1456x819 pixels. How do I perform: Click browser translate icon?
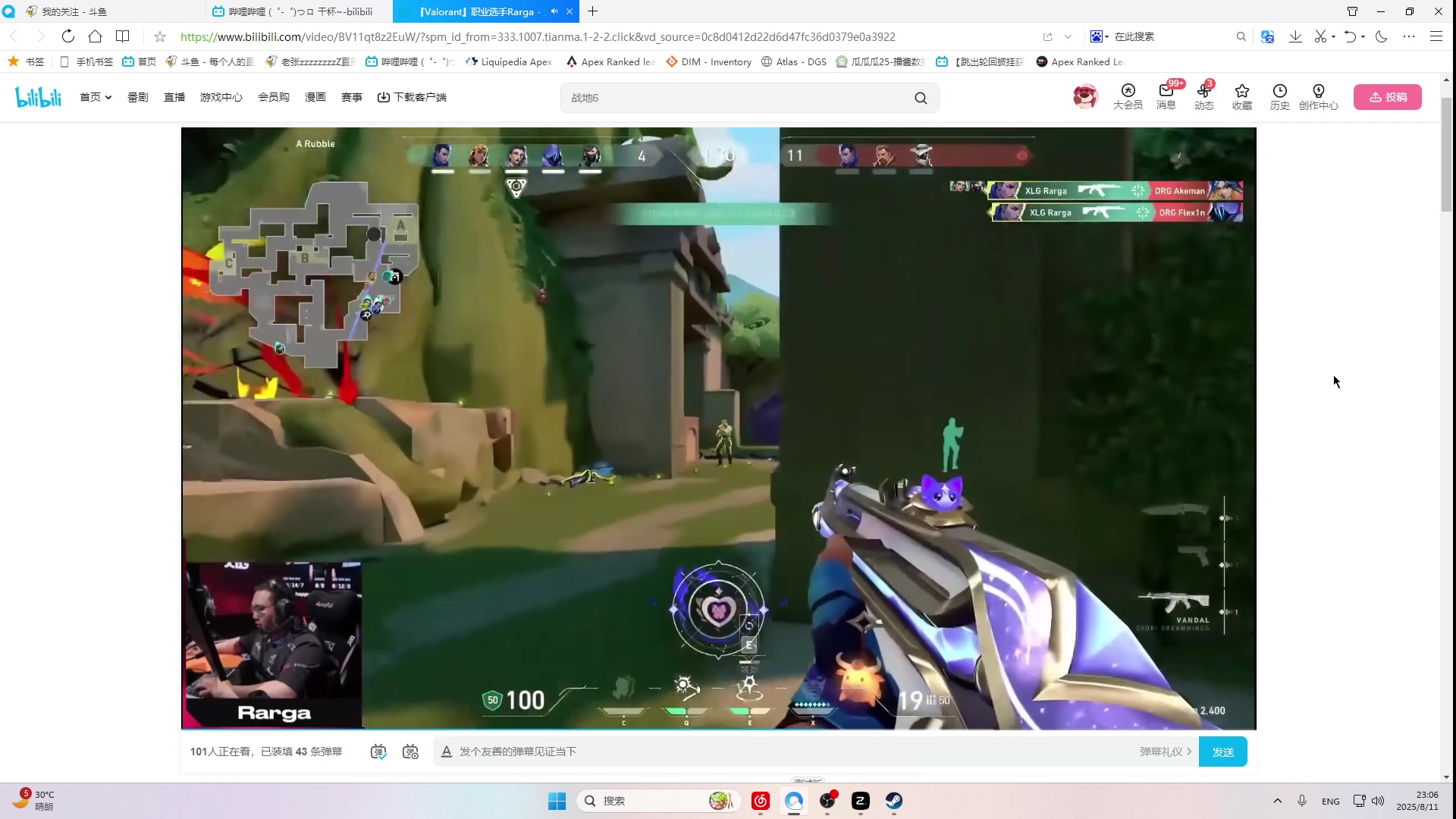coord(1267,36)
